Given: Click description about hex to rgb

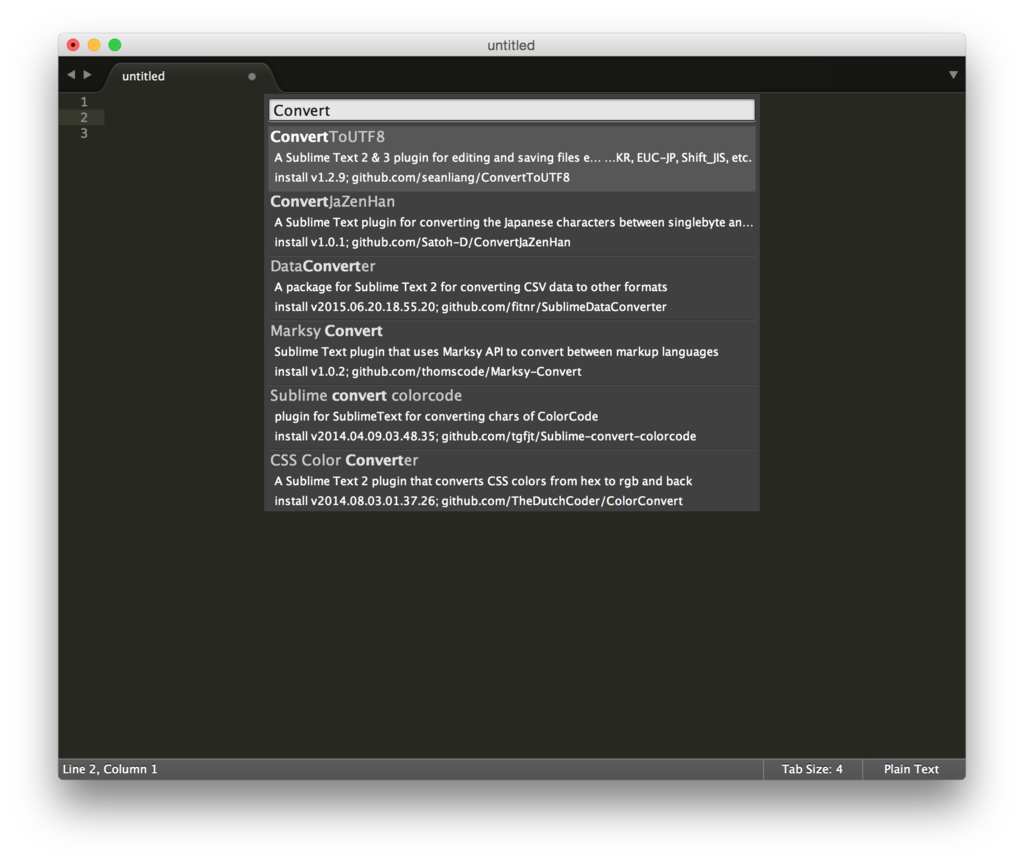Looking at the screenshot, I should (483, 481).
